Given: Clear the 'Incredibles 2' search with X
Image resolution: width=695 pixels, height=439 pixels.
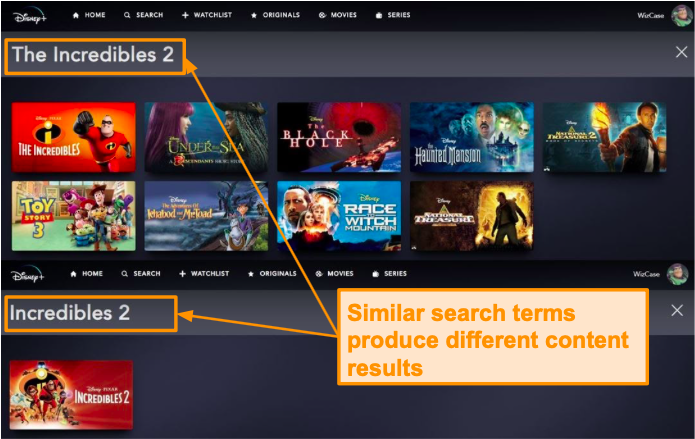Looking at the screenshot, I should [x=677, y=310].
